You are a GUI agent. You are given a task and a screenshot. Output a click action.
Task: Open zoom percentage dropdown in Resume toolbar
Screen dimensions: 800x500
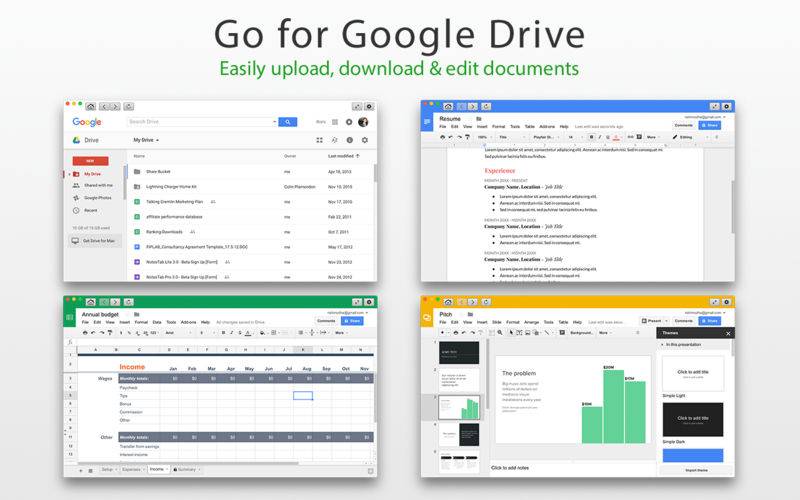click(x=484, y=137)
